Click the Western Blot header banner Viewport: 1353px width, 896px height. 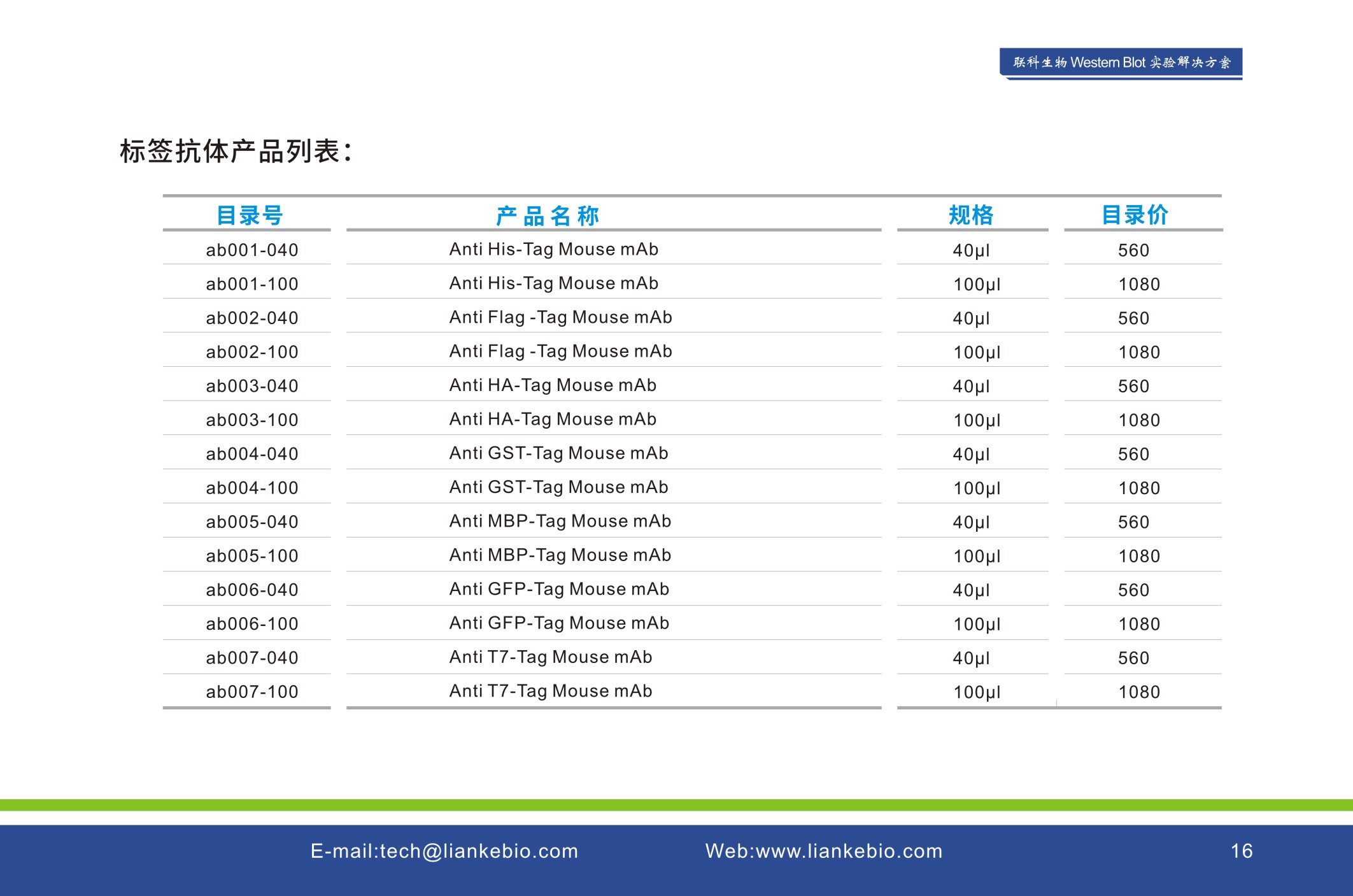pyautogui.click(x=1121, y=62)
